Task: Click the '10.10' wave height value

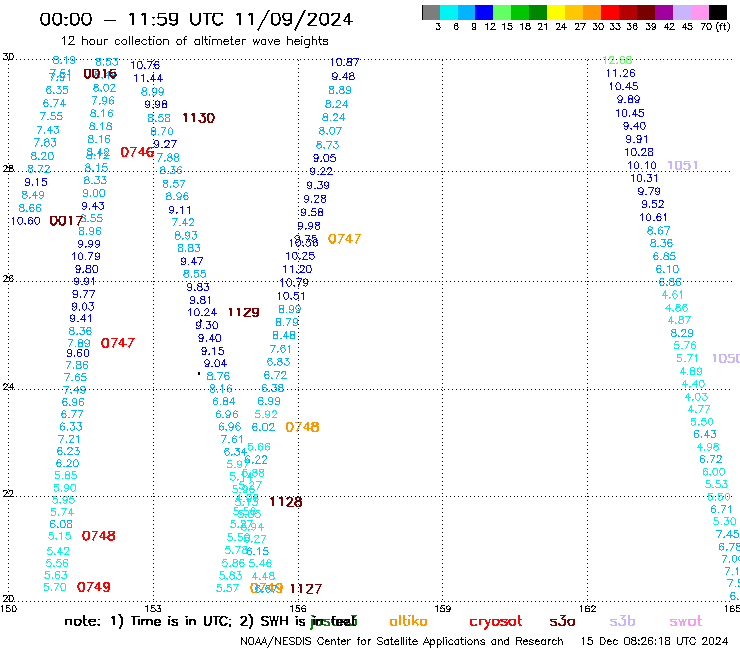Action: [x=642, y=166]
